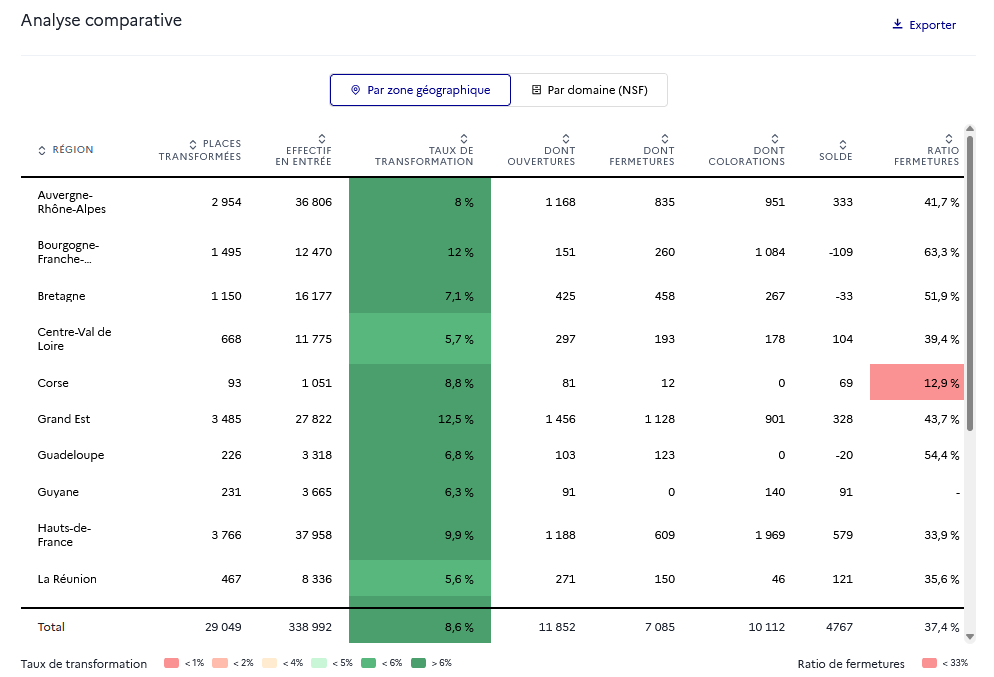Click effectif value 37 958

click(x=313, y=535)
